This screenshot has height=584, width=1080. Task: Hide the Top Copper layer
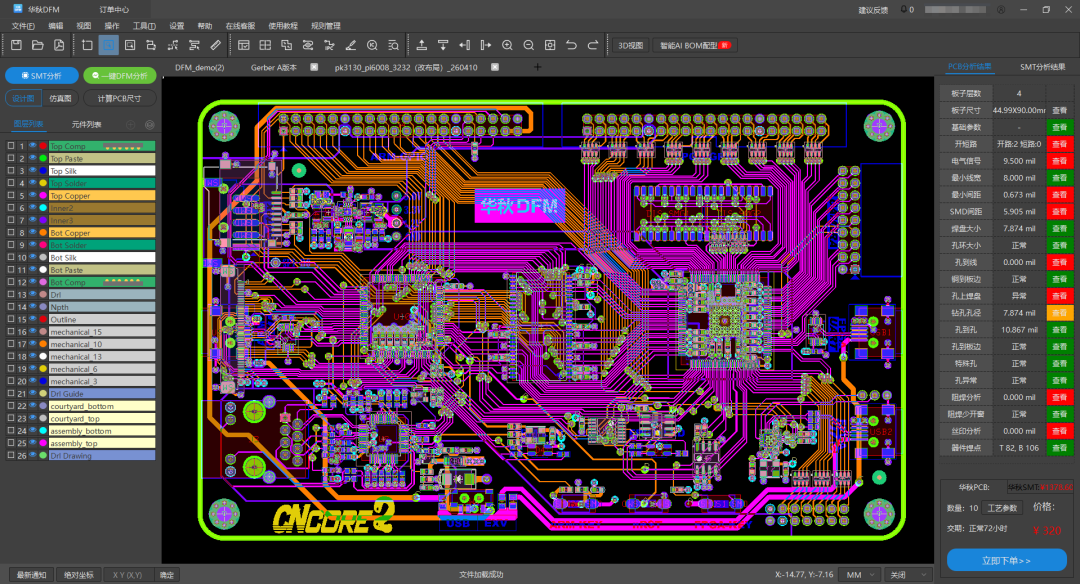click(x=32, y=196)
